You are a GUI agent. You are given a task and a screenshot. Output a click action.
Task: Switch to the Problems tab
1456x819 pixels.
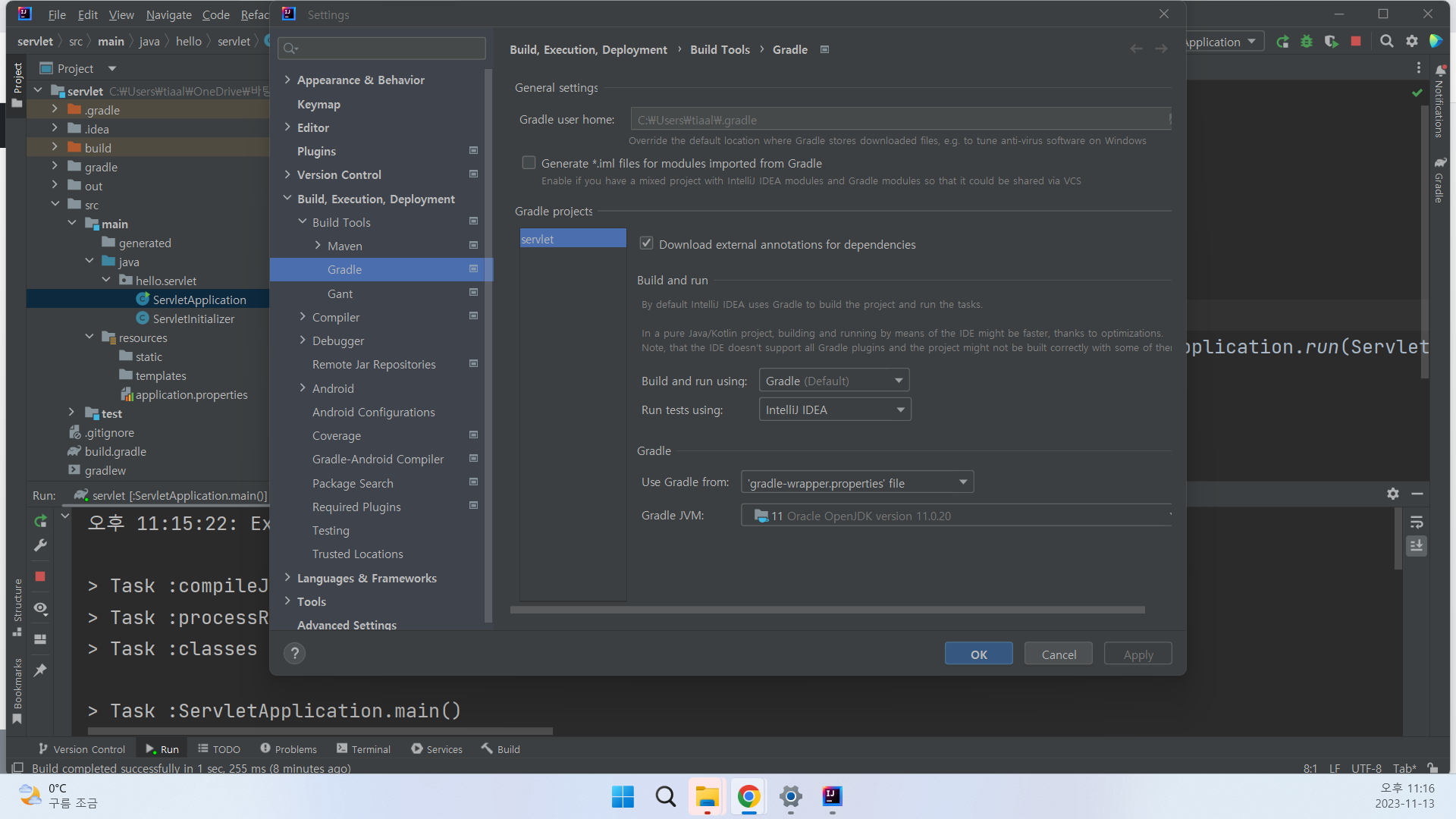(x=288, y=749)
